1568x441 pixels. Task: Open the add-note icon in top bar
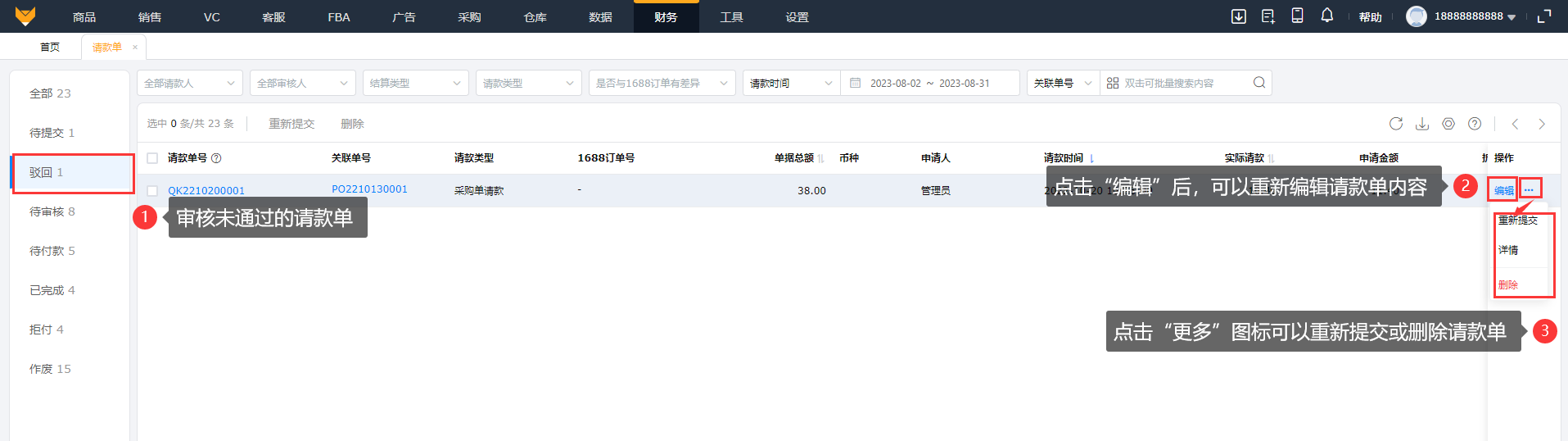tap(1268, 16)
